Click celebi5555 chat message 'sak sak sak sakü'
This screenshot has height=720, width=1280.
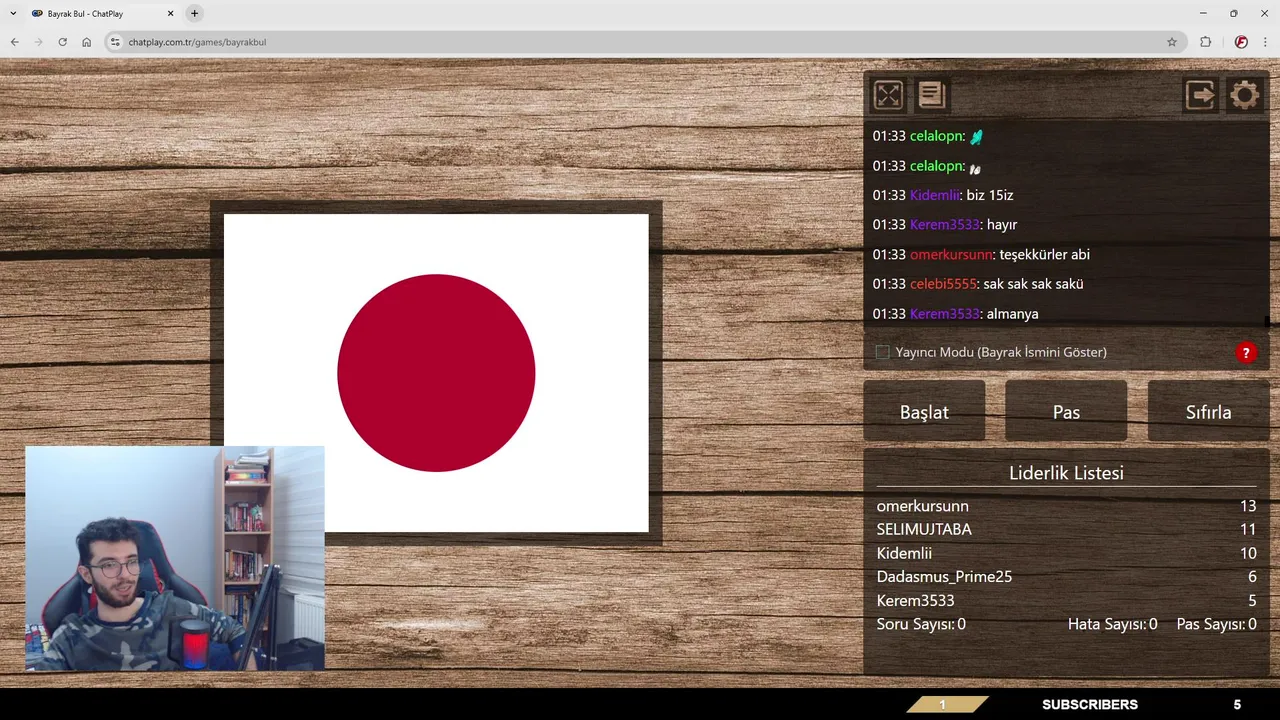pos(1033,284)
